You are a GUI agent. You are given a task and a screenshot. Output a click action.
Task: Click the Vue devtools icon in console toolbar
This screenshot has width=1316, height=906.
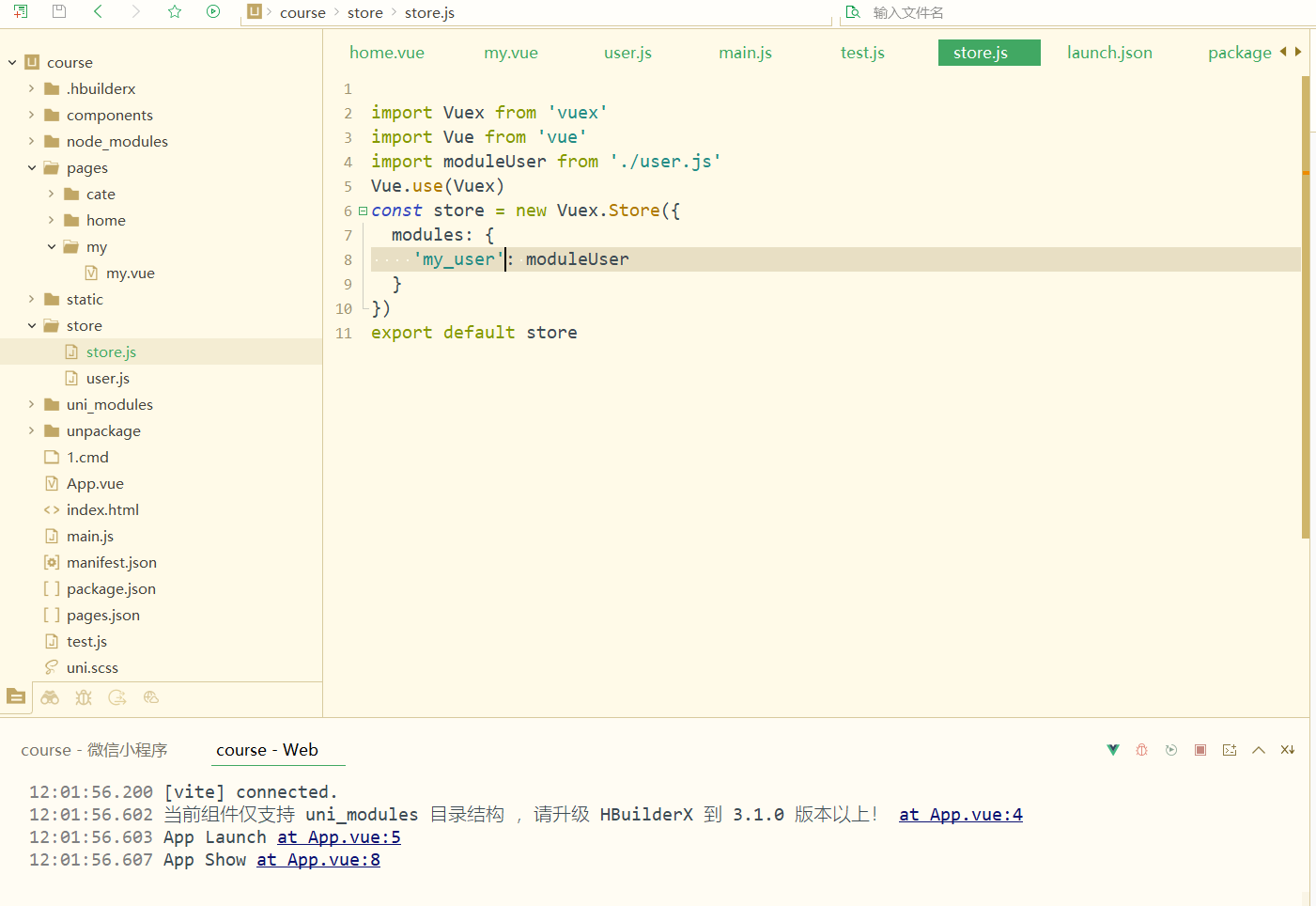click(x=1113, y=750)
